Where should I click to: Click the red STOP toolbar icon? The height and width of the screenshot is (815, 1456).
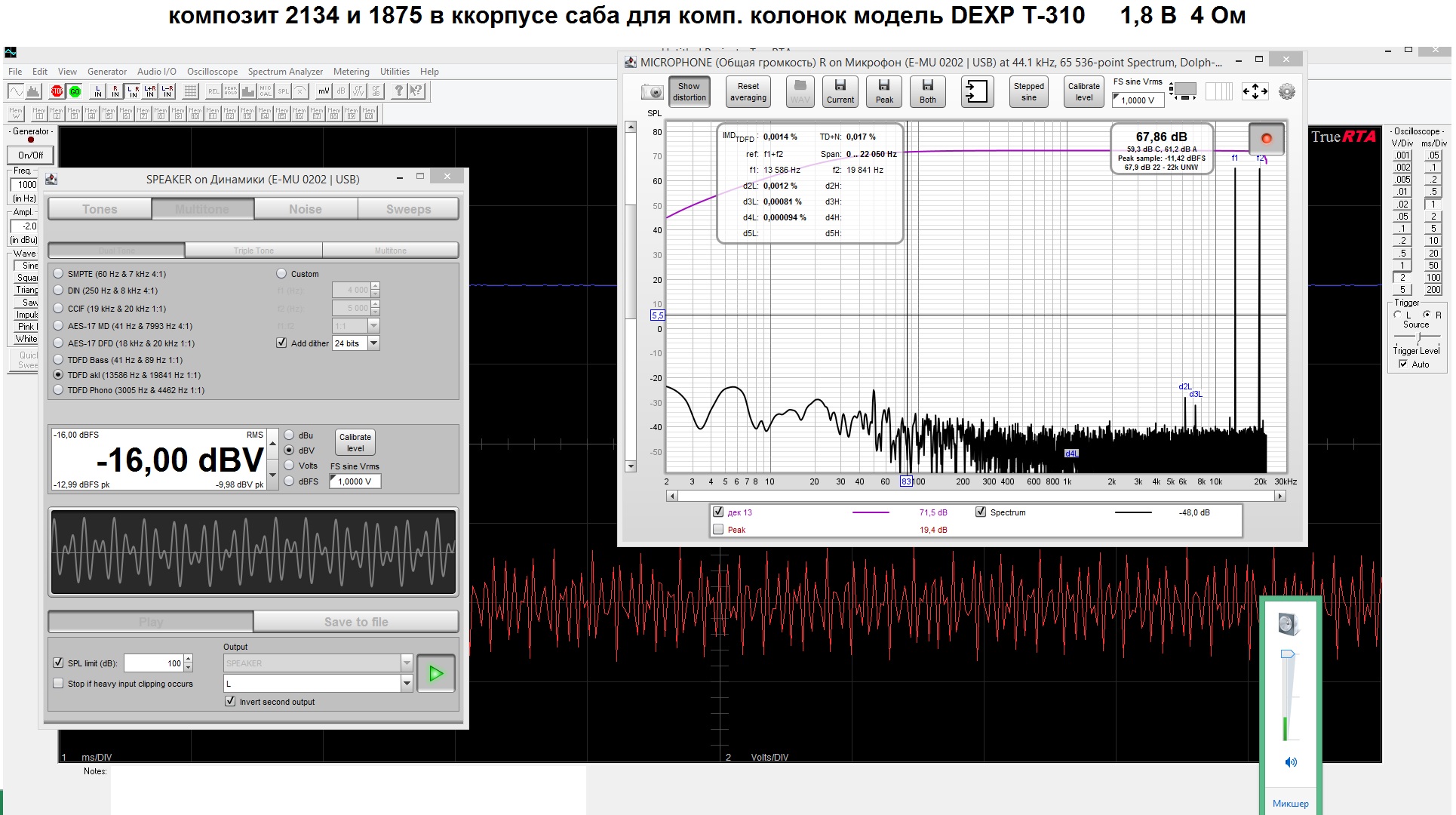coord(57,91)
